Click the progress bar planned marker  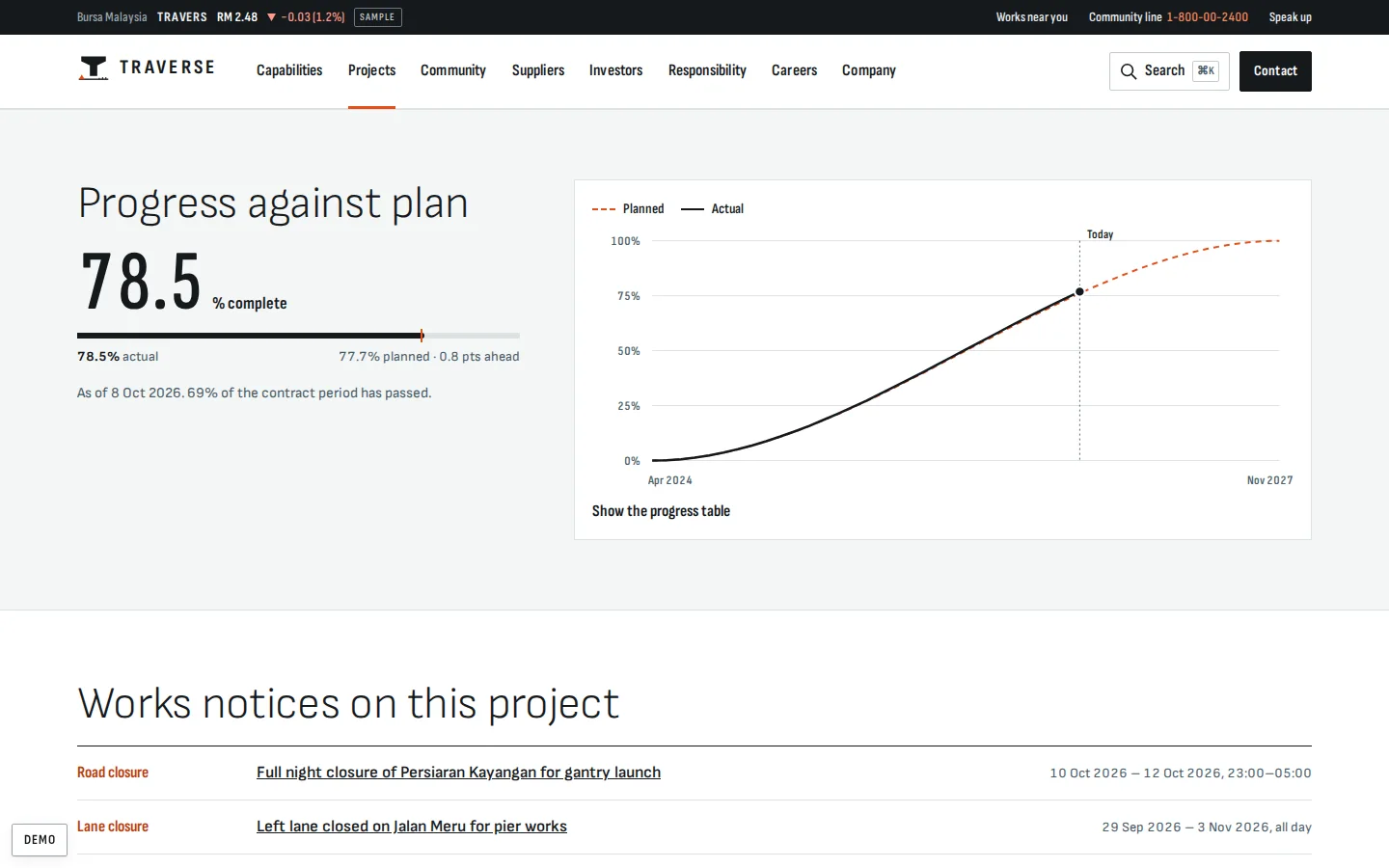pos(422,336)
